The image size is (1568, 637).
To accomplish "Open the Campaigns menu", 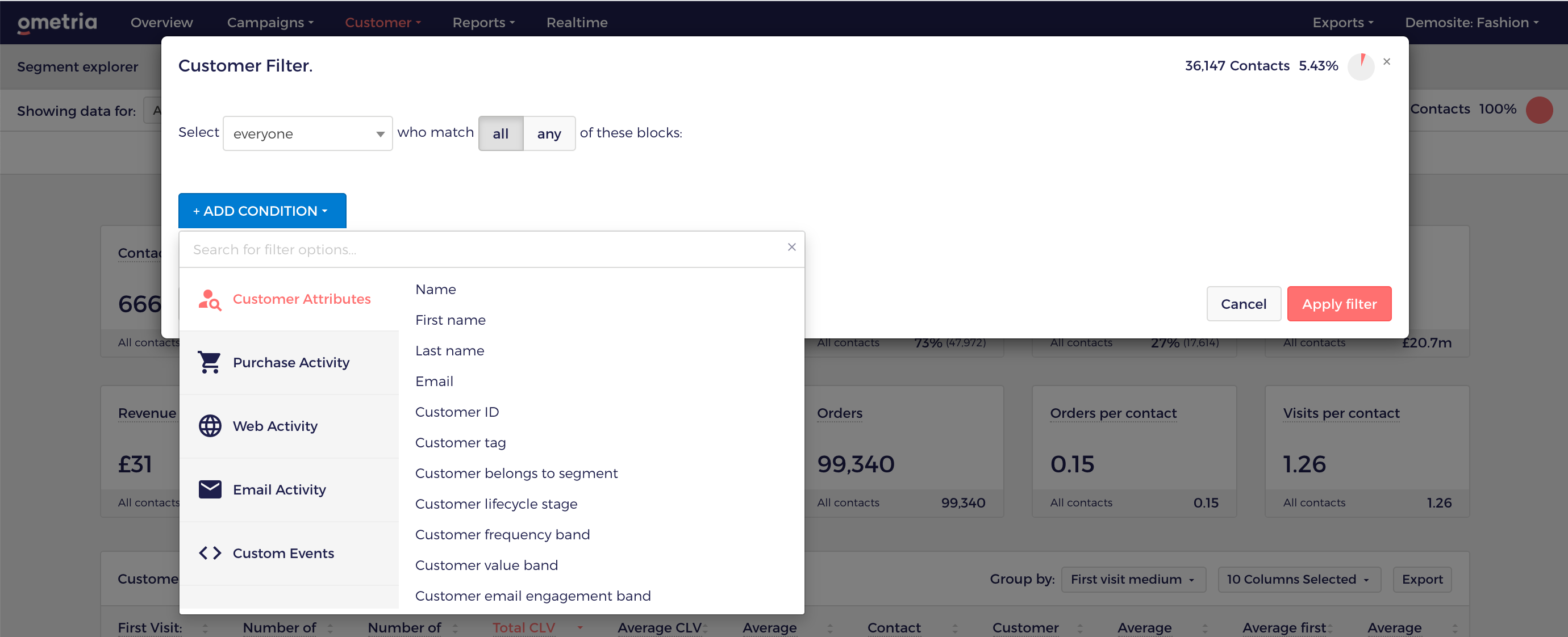I will click(270, 23).
